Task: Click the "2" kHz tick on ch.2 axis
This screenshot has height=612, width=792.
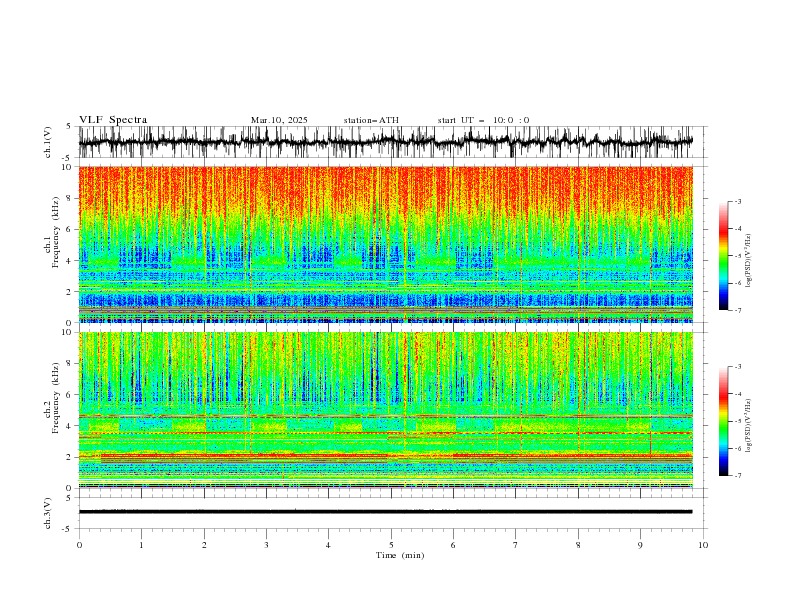Action: (70, 457)
